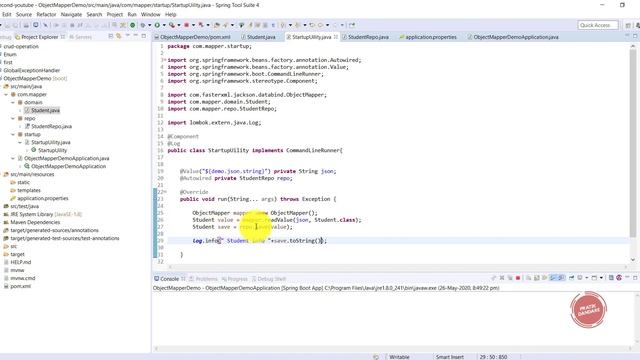Toggle Word Wrap in Console toolbar
The height and width of the screenshot is (360, 640).
(544, 278)
